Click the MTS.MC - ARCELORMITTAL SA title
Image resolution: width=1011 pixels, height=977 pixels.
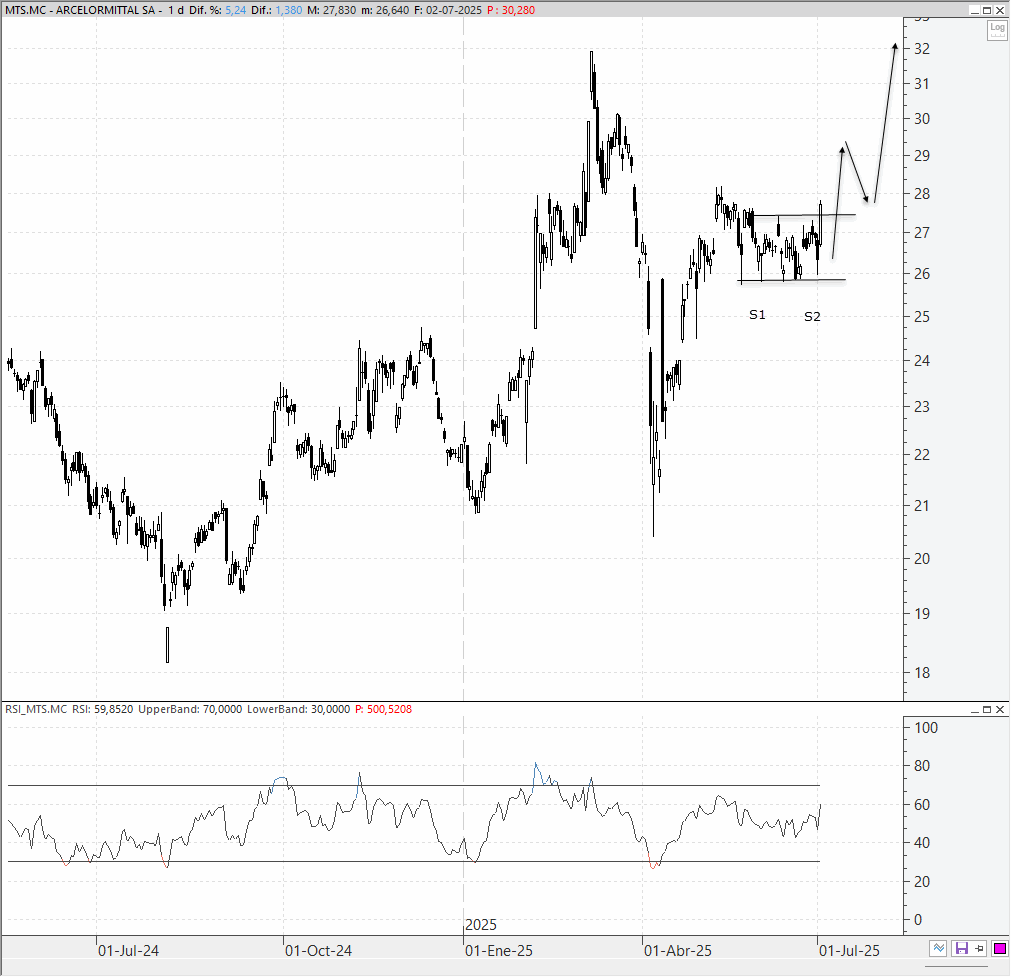click(x=80, y=10)
